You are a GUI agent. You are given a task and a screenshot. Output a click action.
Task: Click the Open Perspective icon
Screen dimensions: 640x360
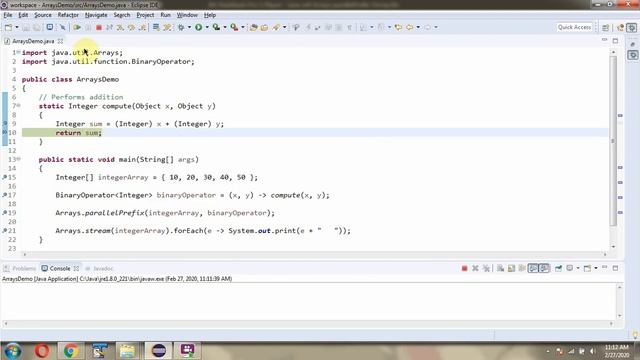[606, 27]
